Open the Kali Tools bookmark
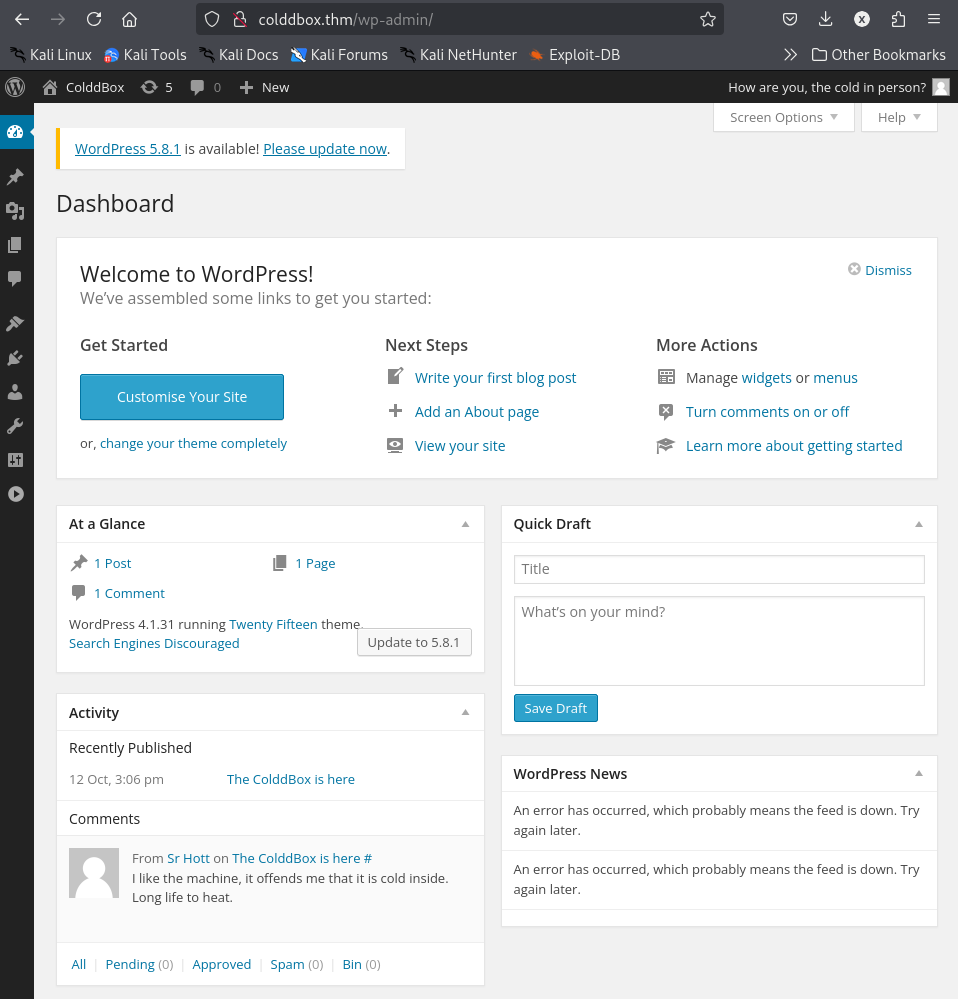Image resolution: width=958 pixels, height=999 pixels. (145, 55)
